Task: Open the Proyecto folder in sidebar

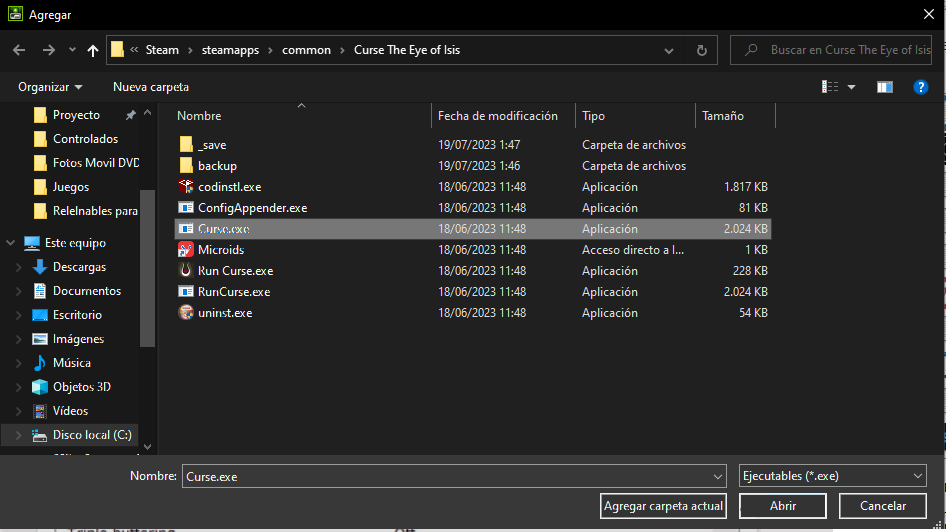Action: (x=76, y=115)
